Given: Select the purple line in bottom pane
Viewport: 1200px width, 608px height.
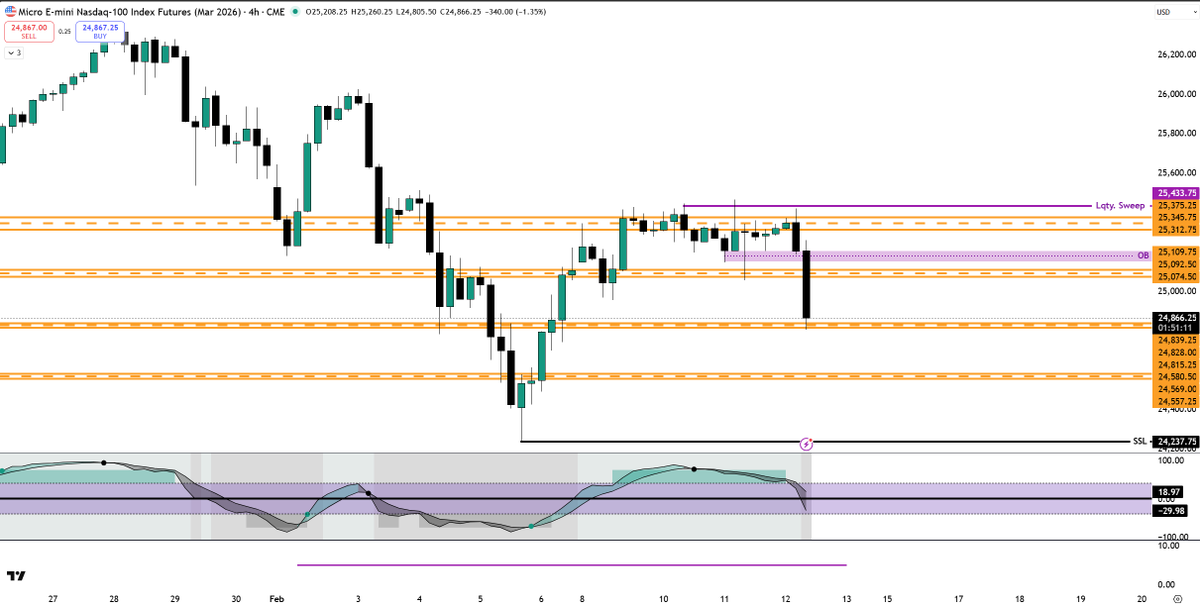Looking at the screenshot, I should point(572,565).
